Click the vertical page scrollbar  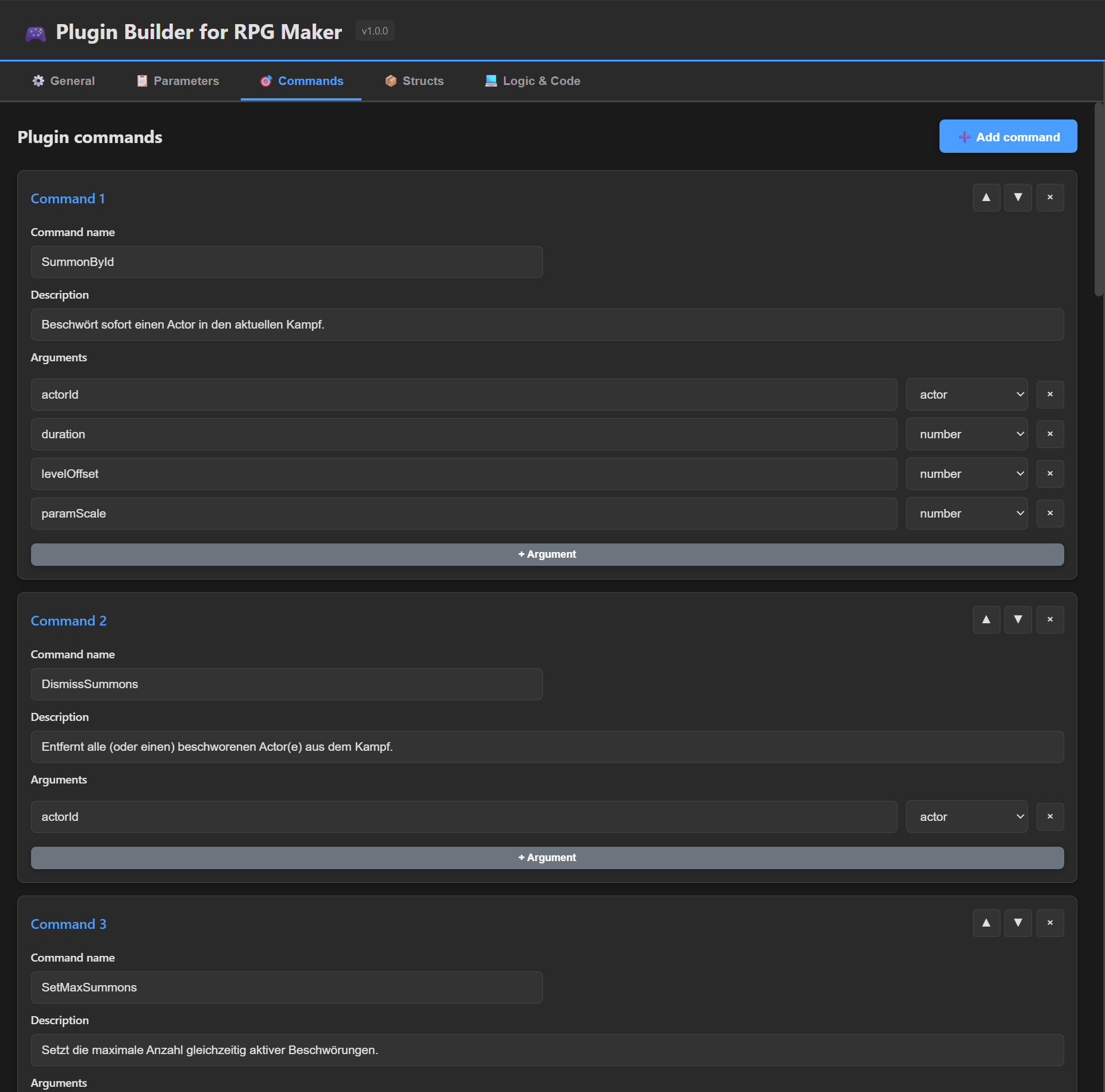(x=1099, y=199)
